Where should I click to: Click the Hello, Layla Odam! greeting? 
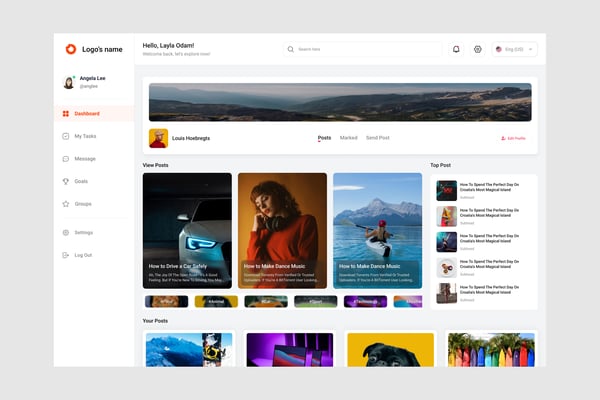[x=168, y=46]
